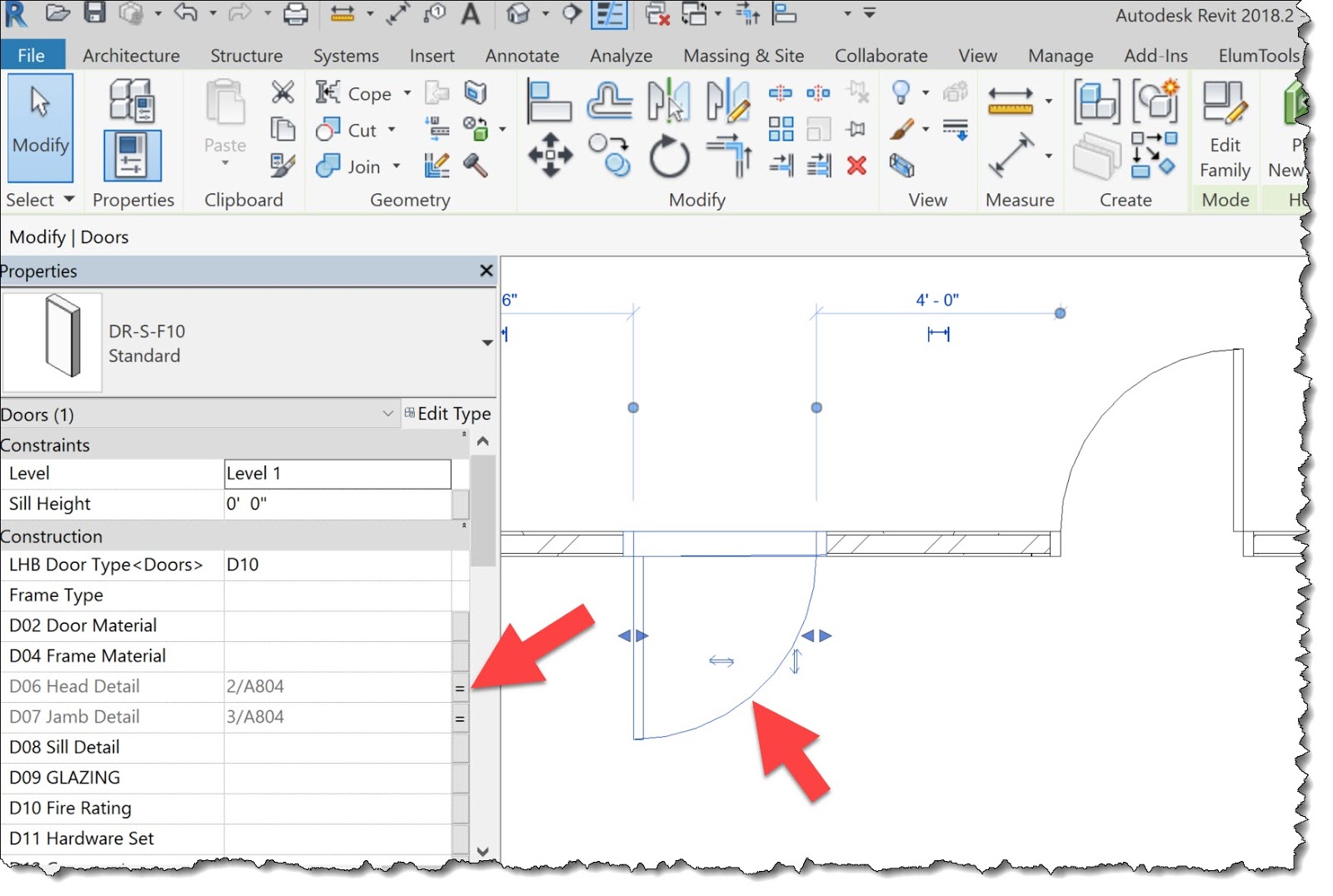Click the Edit Type button

448,413
